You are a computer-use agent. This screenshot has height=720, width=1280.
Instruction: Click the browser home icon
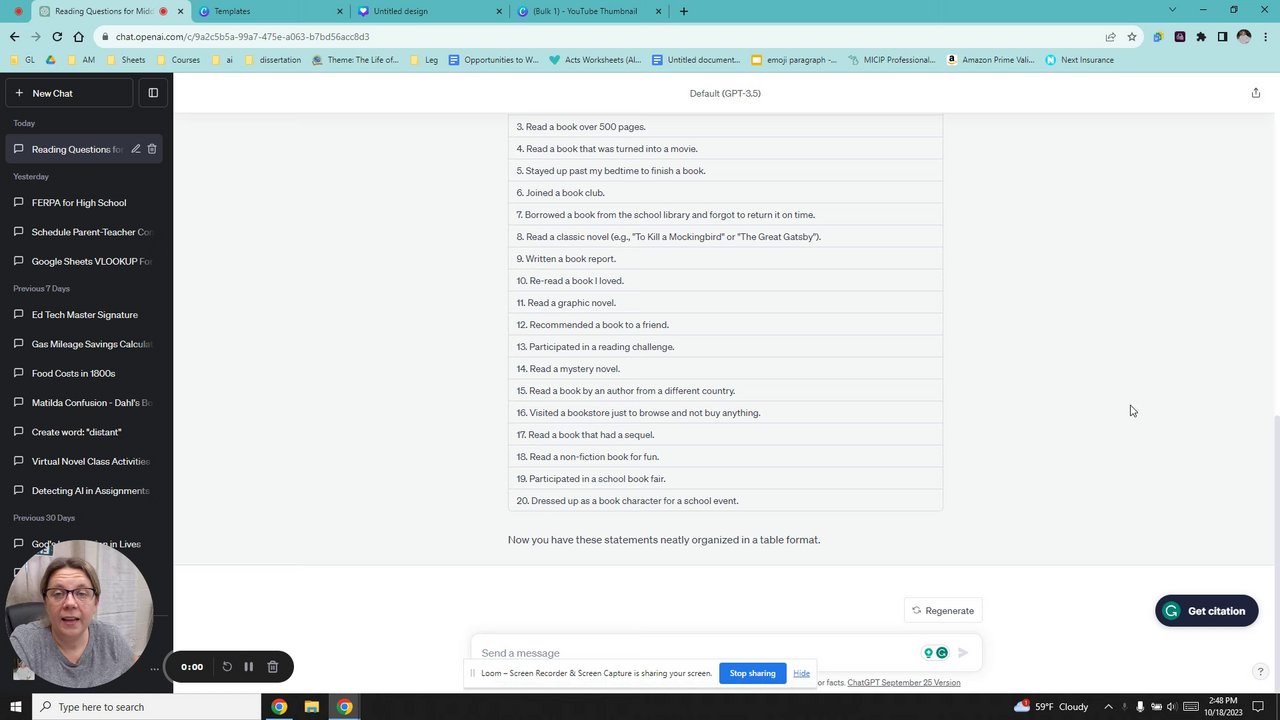click(x=79, y=37)
